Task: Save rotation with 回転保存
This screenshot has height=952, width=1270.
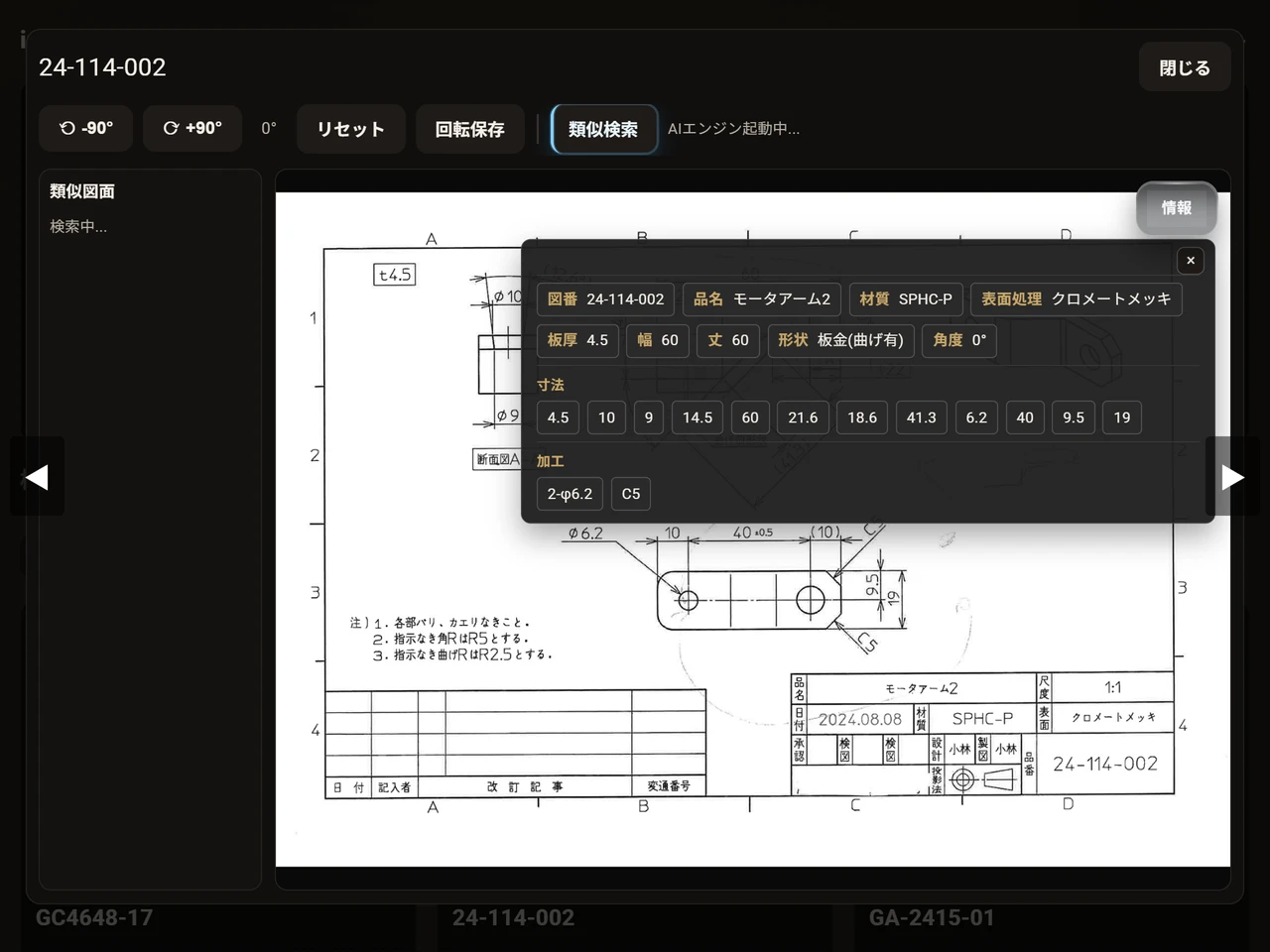Action: [469, 129]
